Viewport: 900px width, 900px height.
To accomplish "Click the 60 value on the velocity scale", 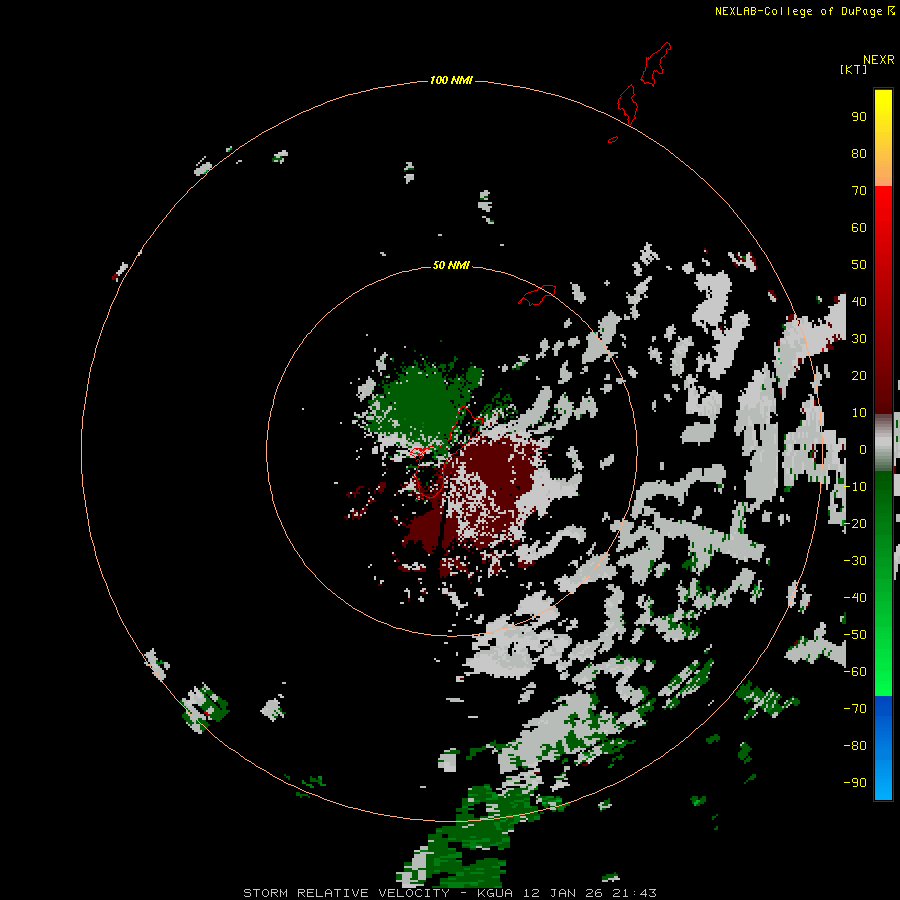I will pyautogui.click(x=859, y=227).
